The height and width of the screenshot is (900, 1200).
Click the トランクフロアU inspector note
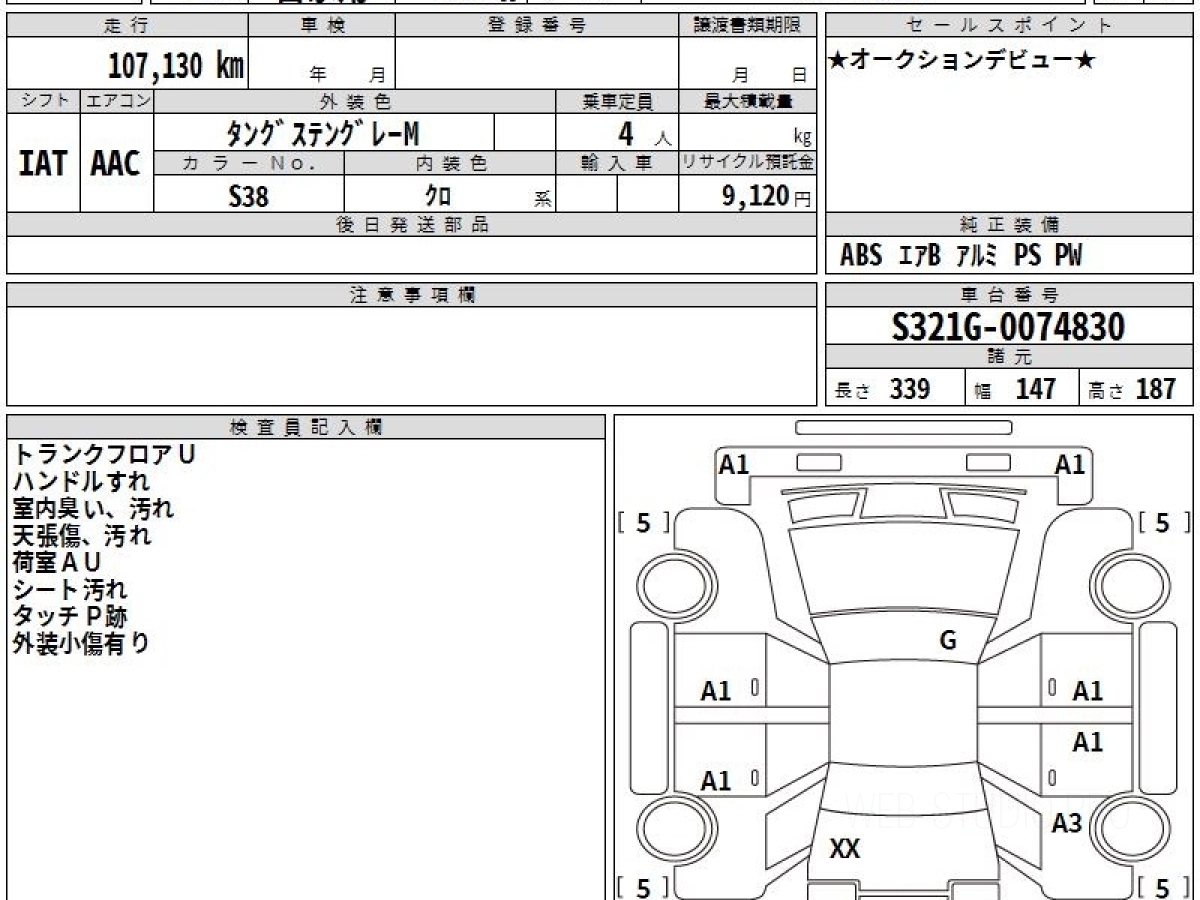pos(104,454)
